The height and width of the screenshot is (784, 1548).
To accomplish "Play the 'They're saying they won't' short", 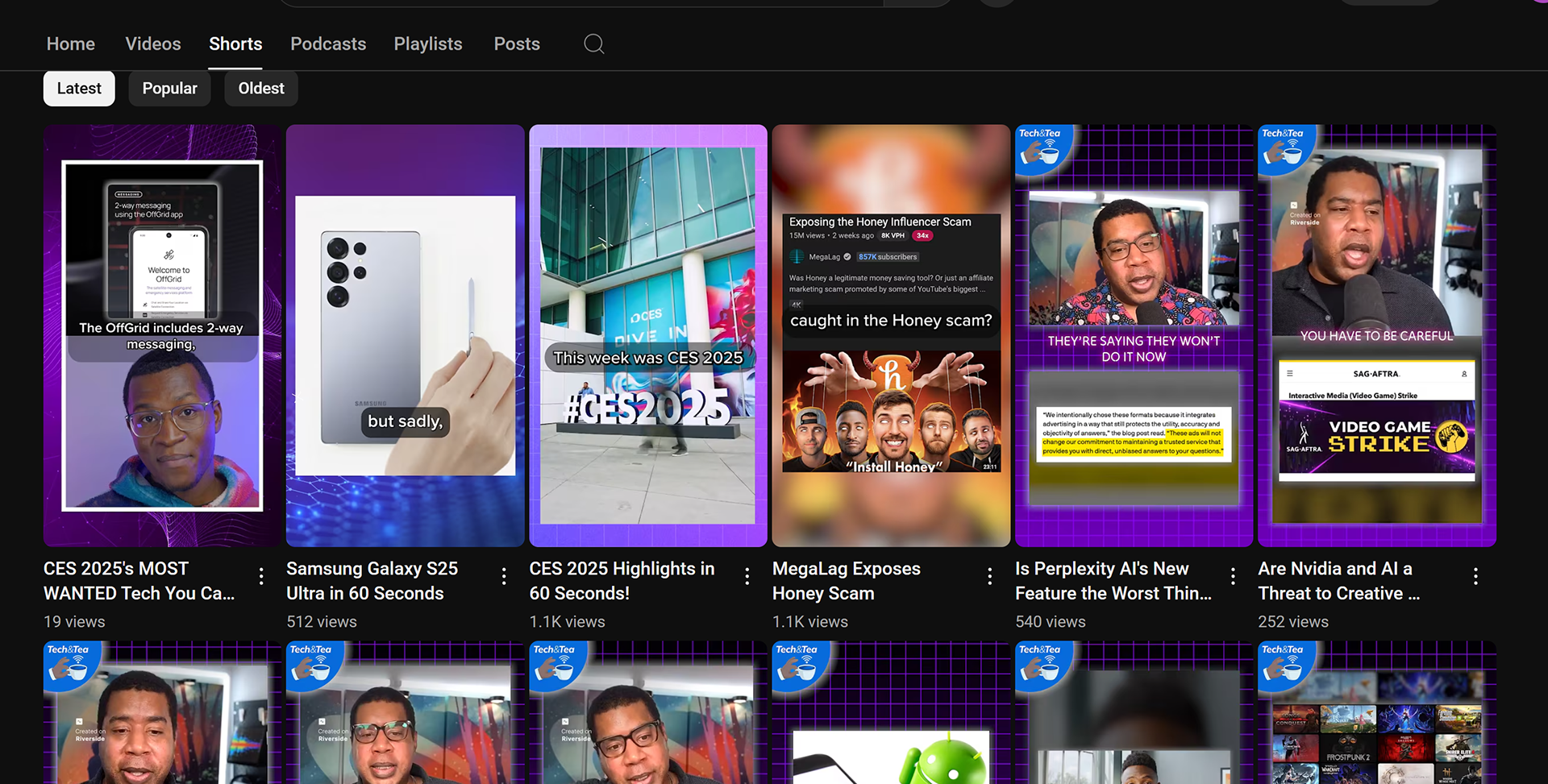I will coord(1134,335).
